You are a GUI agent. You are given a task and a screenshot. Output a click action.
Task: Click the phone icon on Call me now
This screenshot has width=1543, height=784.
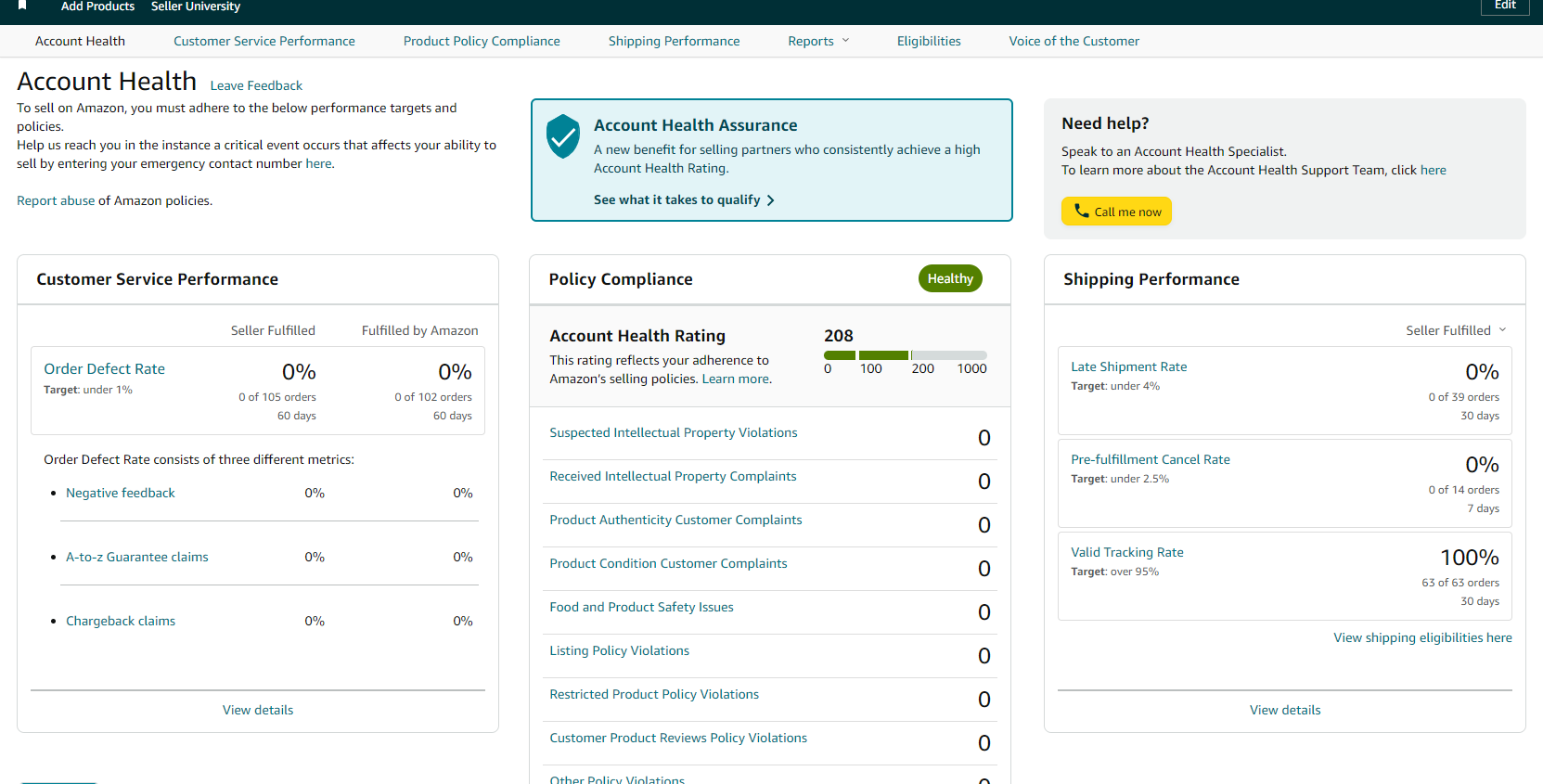coord(1082,211)
